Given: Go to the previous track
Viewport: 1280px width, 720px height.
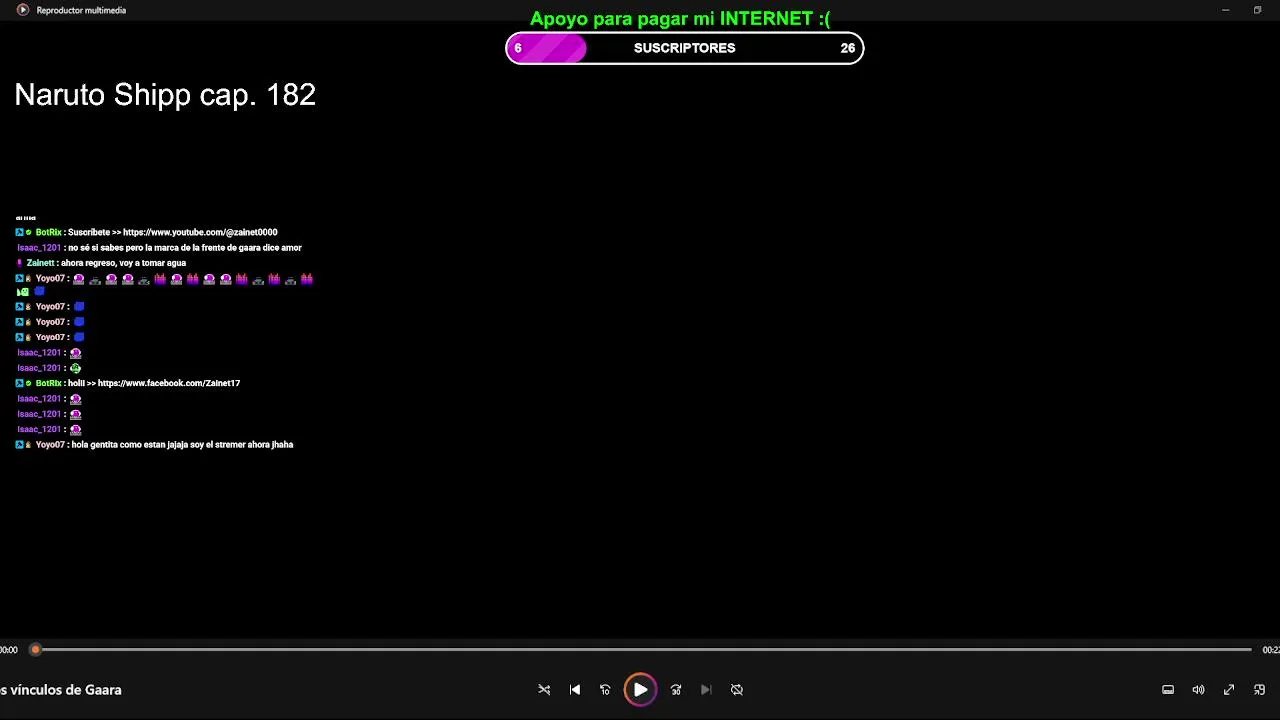Looking at the screenshot, I should [575, 689].
